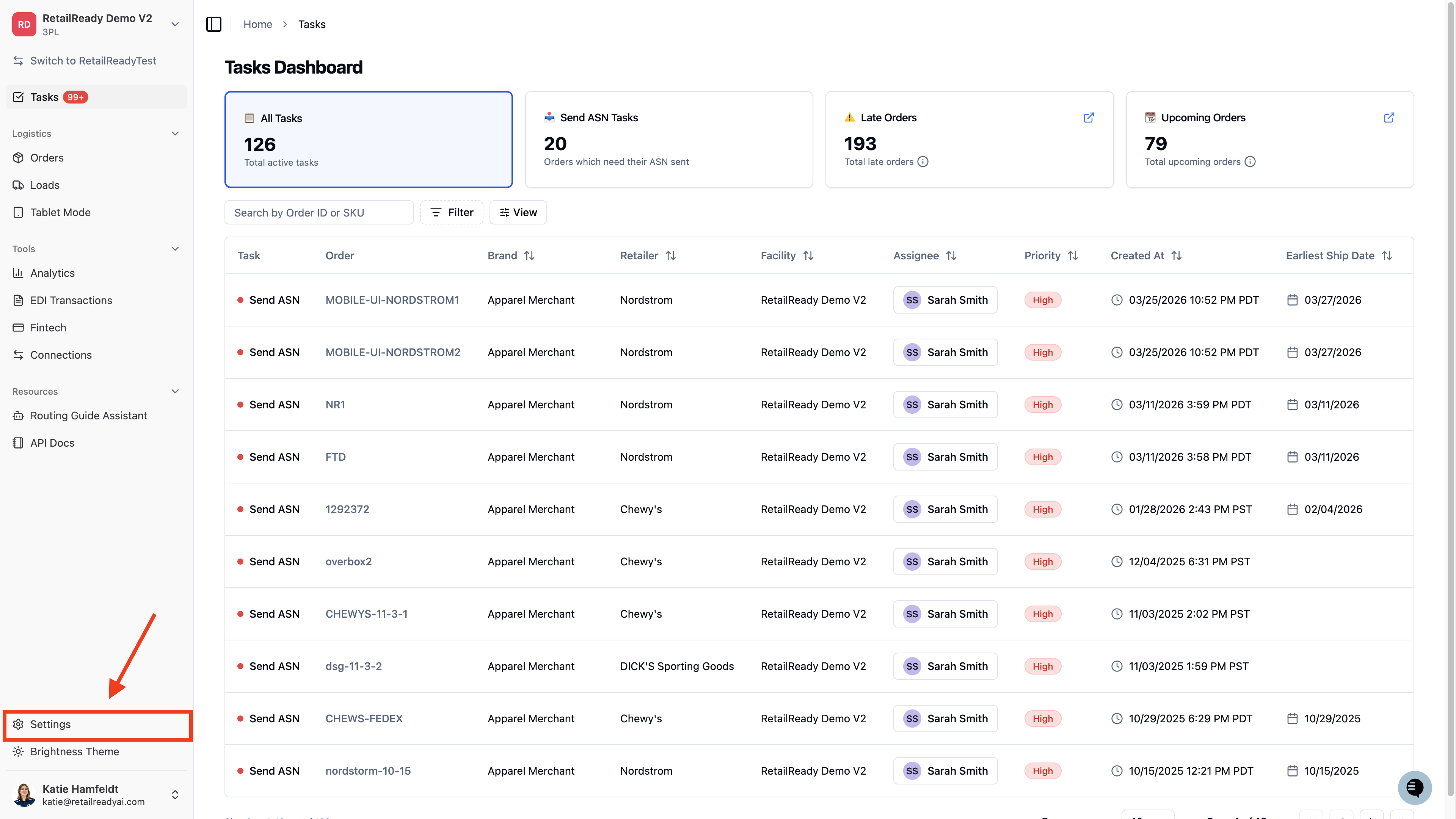Collapse the Tools section chevron
The image size is (1456, 819).
coord(175,249)
